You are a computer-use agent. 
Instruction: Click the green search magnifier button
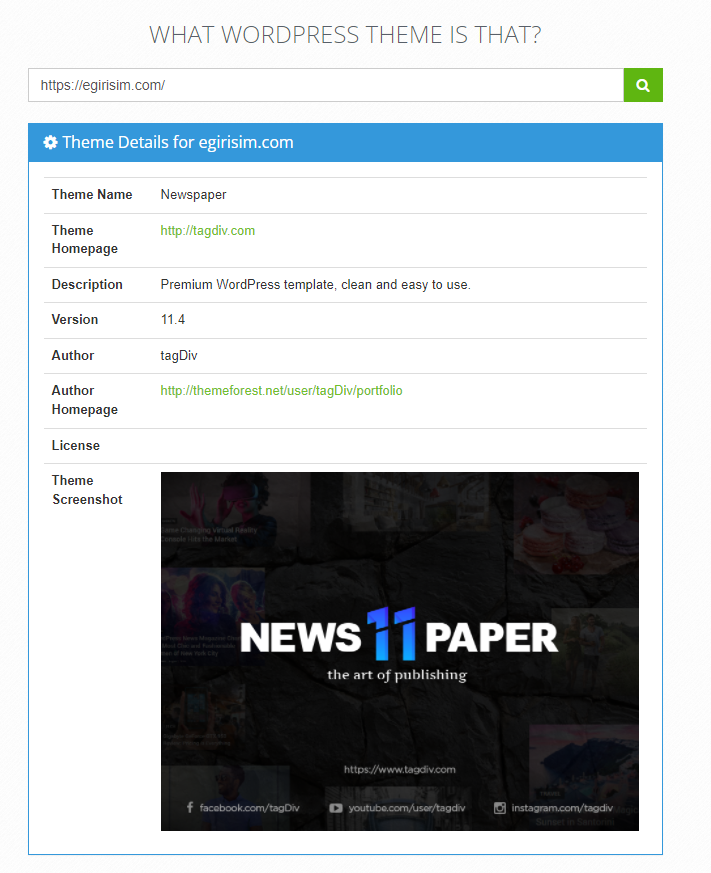pos(643,85)
